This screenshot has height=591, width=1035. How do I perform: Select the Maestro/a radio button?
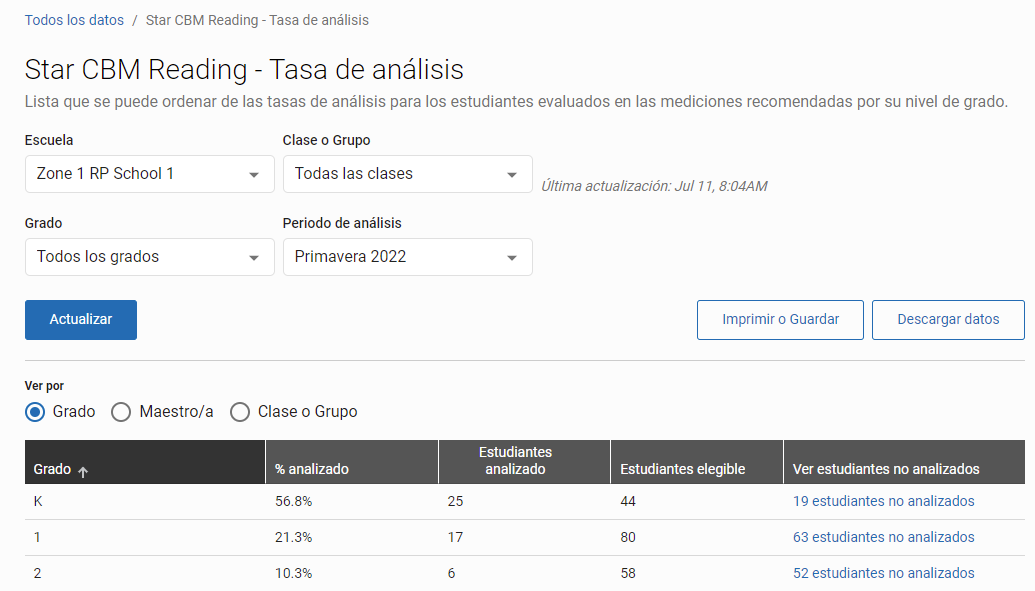point(121,412)
